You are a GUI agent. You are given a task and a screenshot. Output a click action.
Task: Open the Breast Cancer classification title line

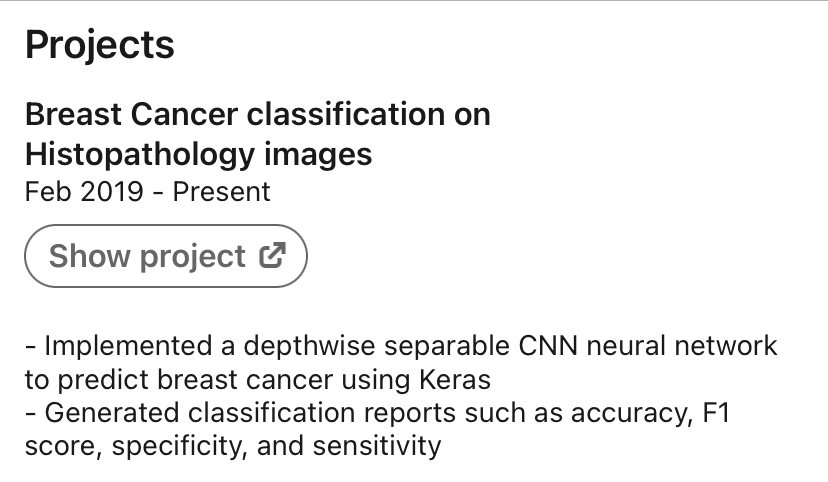tap(257, 114)
